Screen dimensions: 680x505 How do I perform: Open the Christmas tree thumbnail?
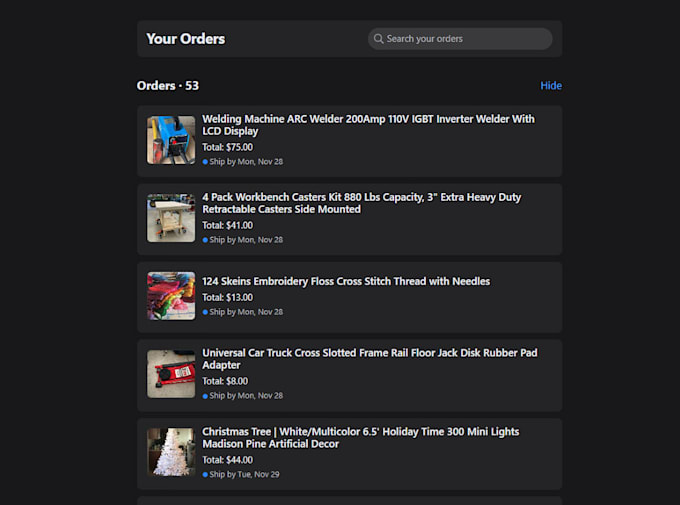click(x=171, y=452)
